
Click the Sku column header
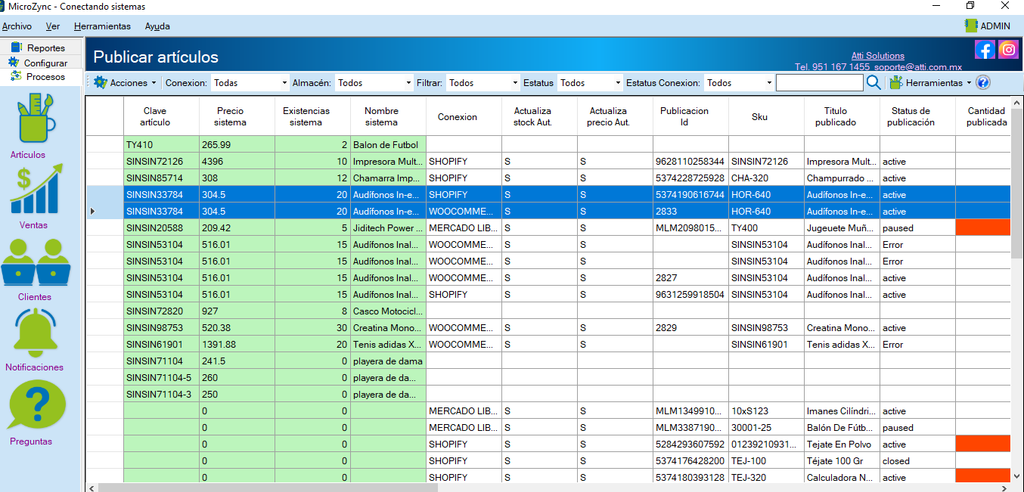point(766,116)
